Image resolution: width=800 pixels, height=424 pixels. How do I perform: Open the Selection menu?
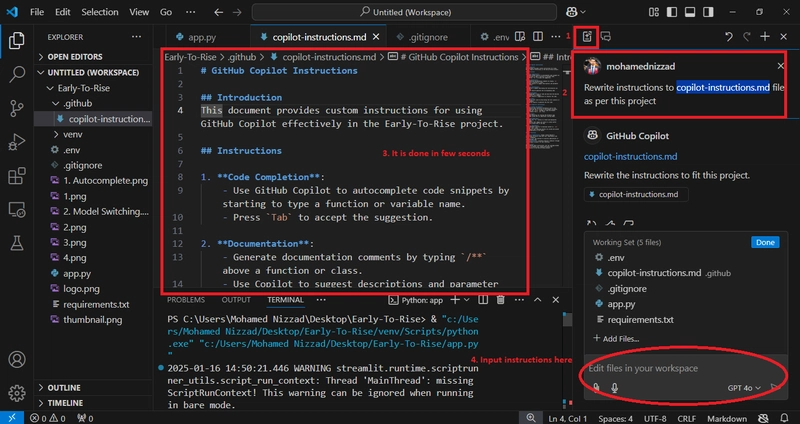pos(100,12)
